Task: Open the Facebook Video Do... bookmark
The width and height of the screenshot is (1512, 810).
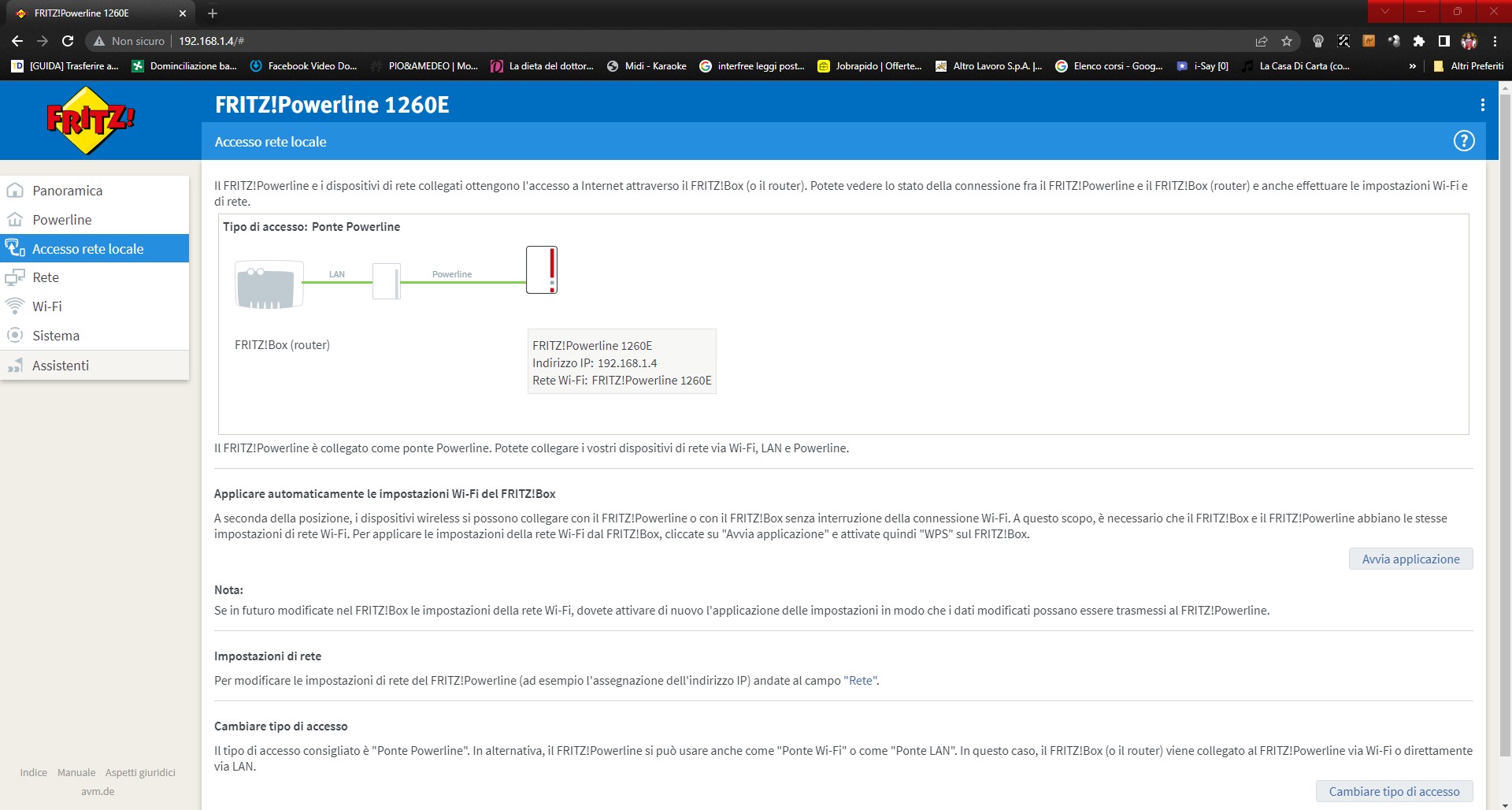Action: point(303,66)
